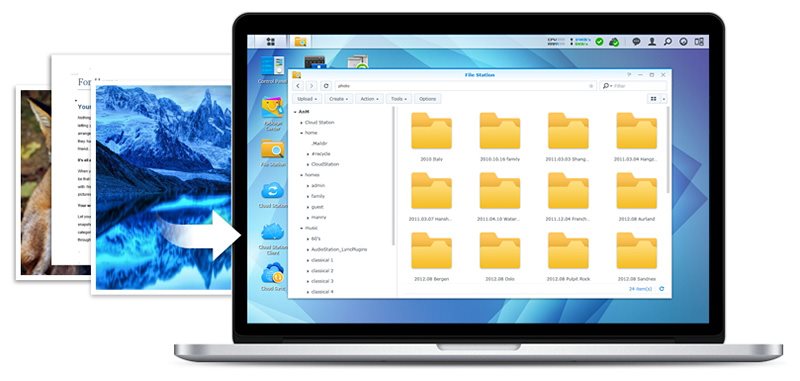800x381 pixels.
Task: Expand the #recycle tree folder
Action: 308,154
